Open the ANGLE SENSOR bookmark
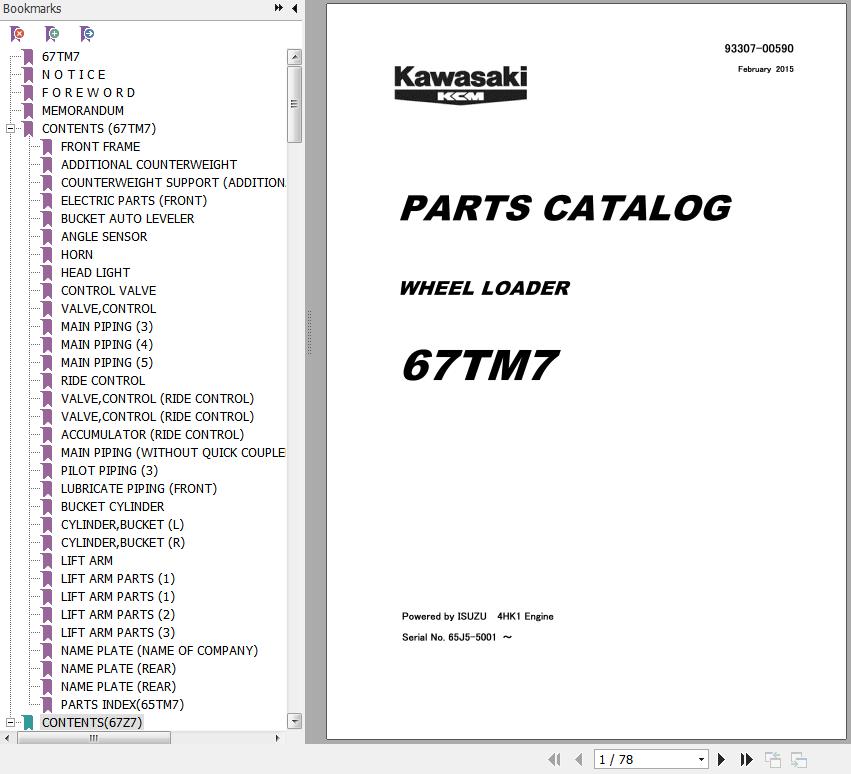This screenshot has height=774, width=851. pyautogui.click(x=104, y=236)
